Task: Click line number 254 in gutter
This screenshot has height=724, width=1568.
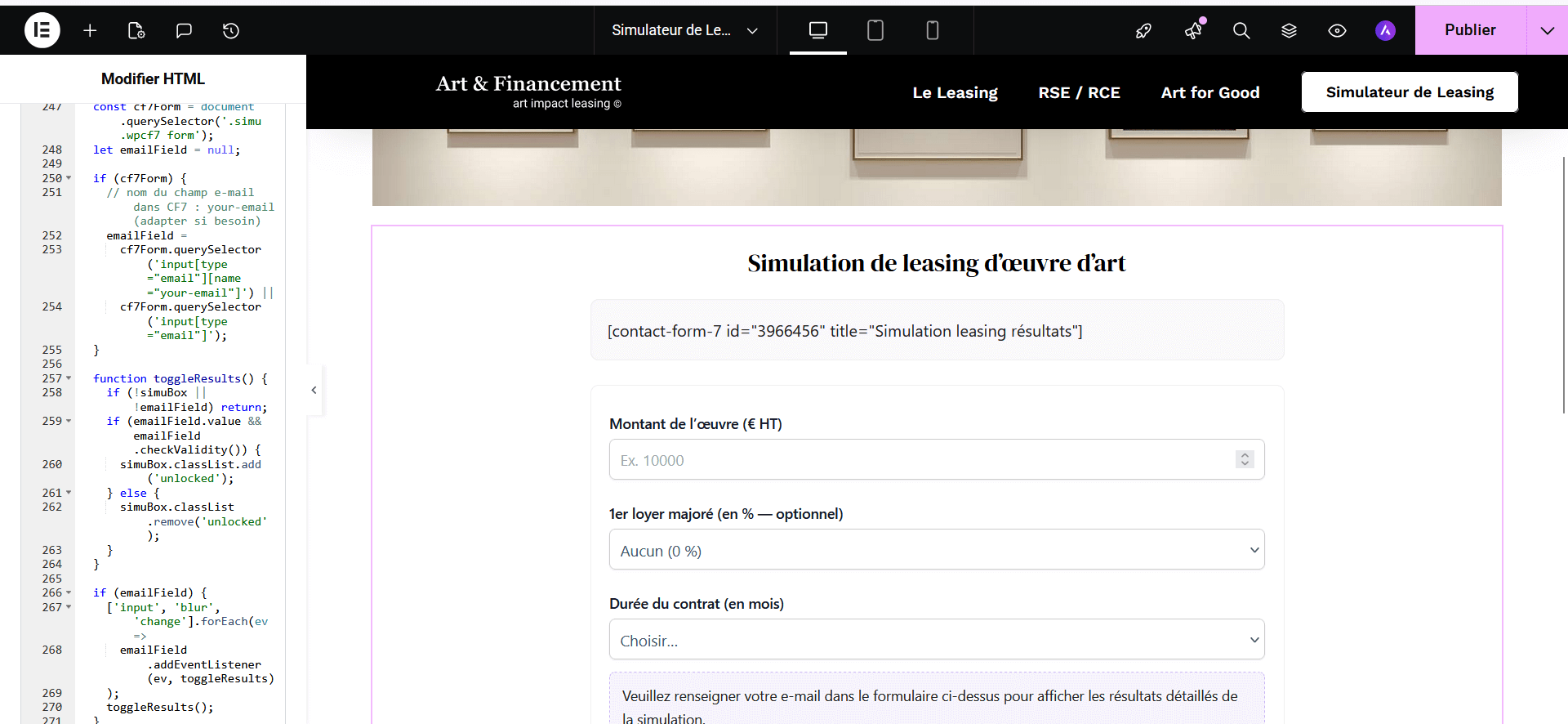Action: pos(51,306)
